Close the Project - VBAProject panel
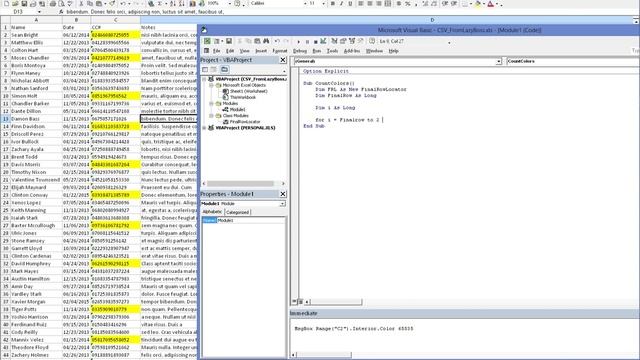The image size is (640, 360). point(282,60)
